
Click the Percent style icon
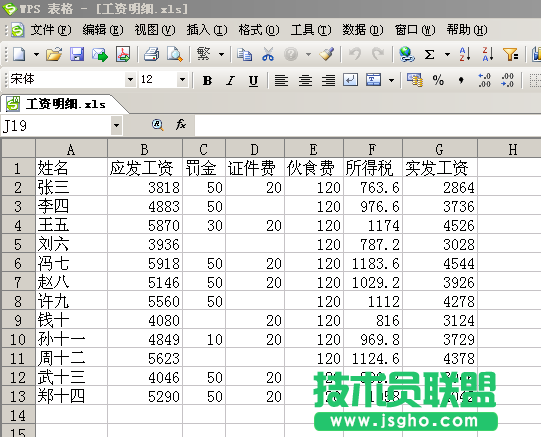(438, 80)
